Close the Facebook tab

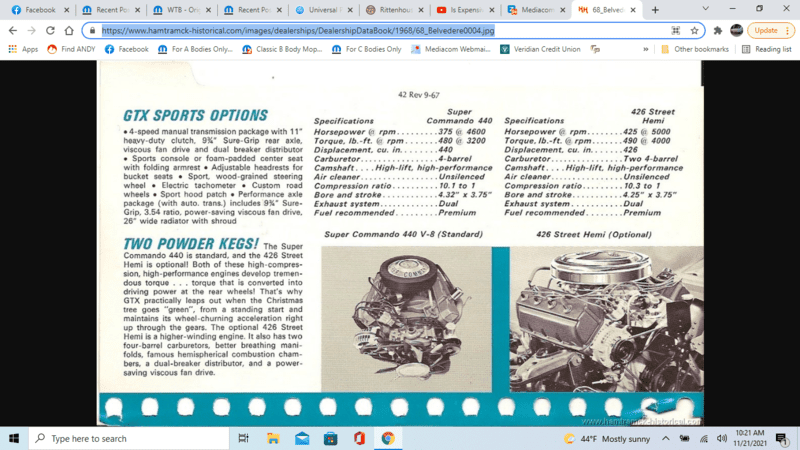click(x=66, y=10)
